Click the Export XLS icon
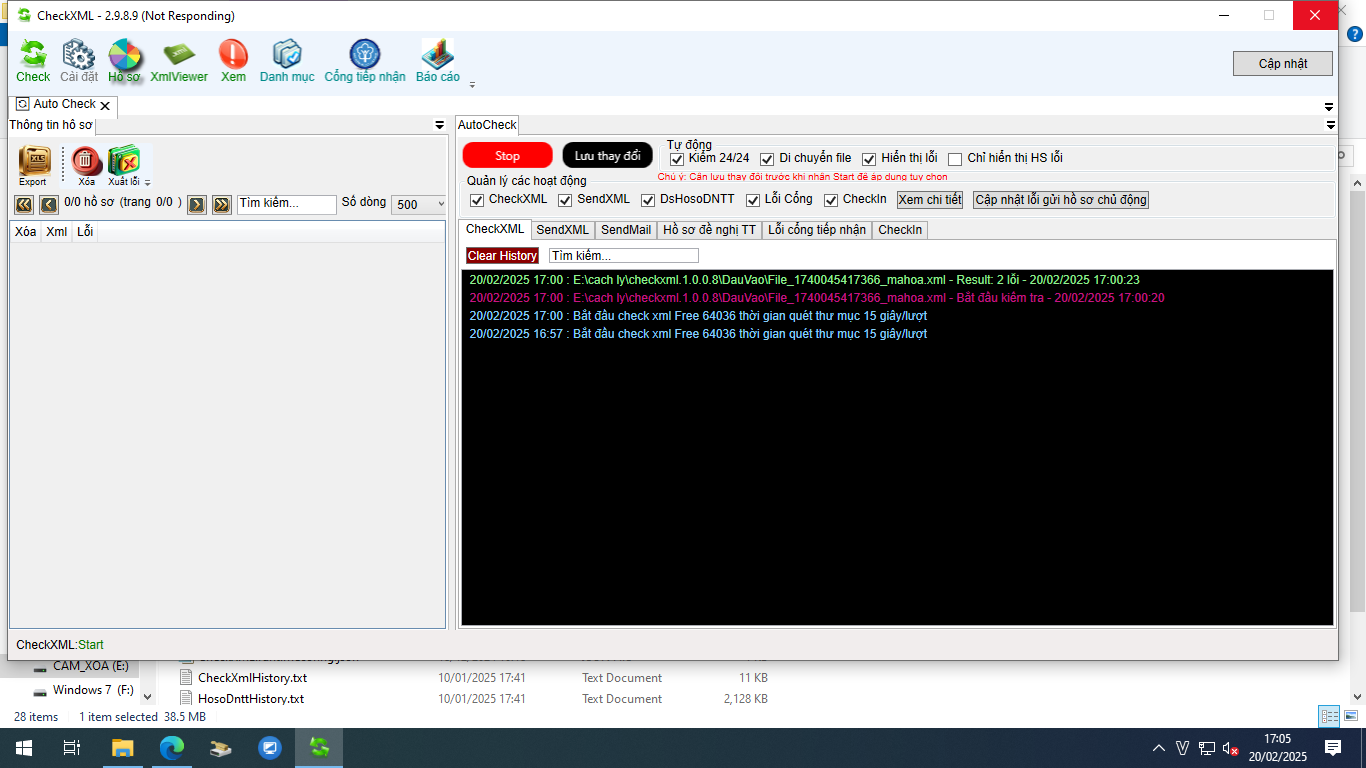Viewport: 1366px width, 768px height. [x=33, y=164]
